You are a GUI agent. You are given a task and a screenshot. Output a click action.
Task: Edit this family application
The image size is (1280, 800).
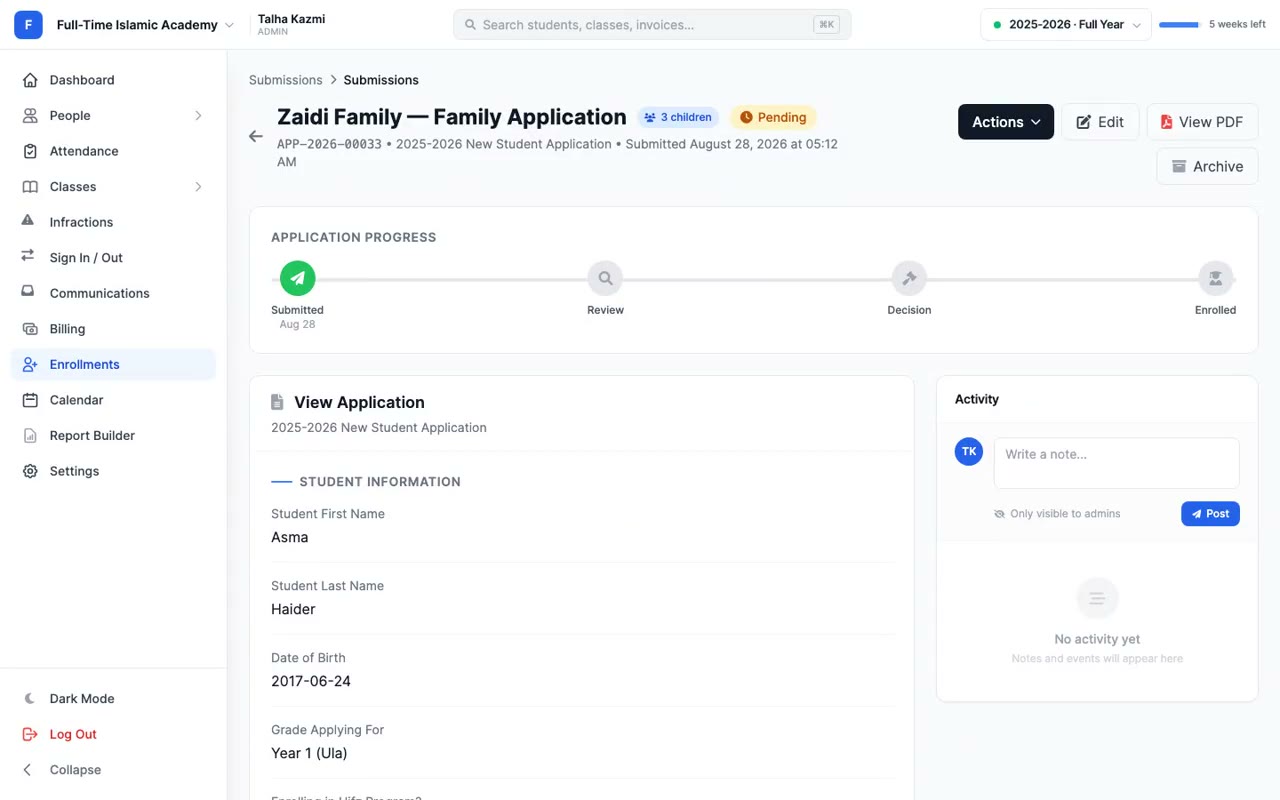pyautogui.click(x=1100, y=122)
